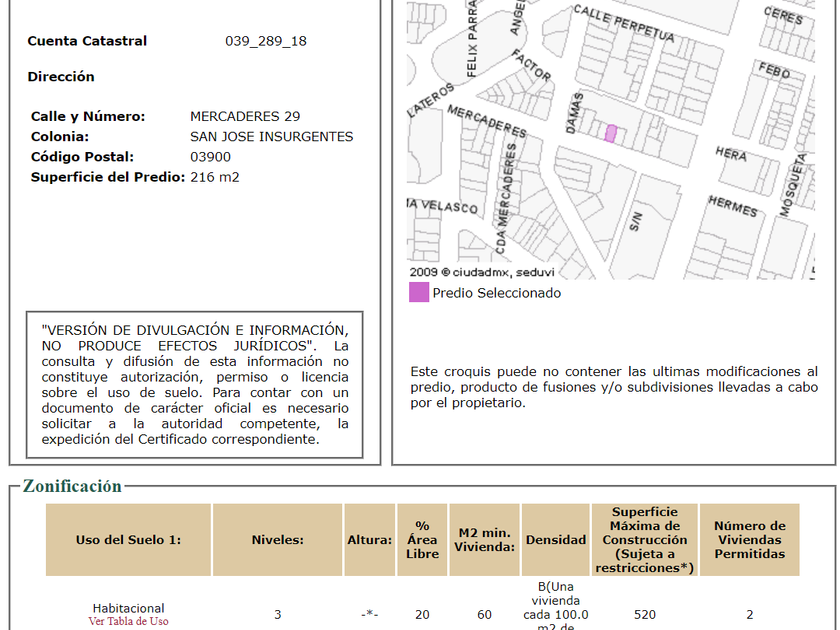
Task: Click the M2 min. Vivienda value 60
Action: [484, 614]
